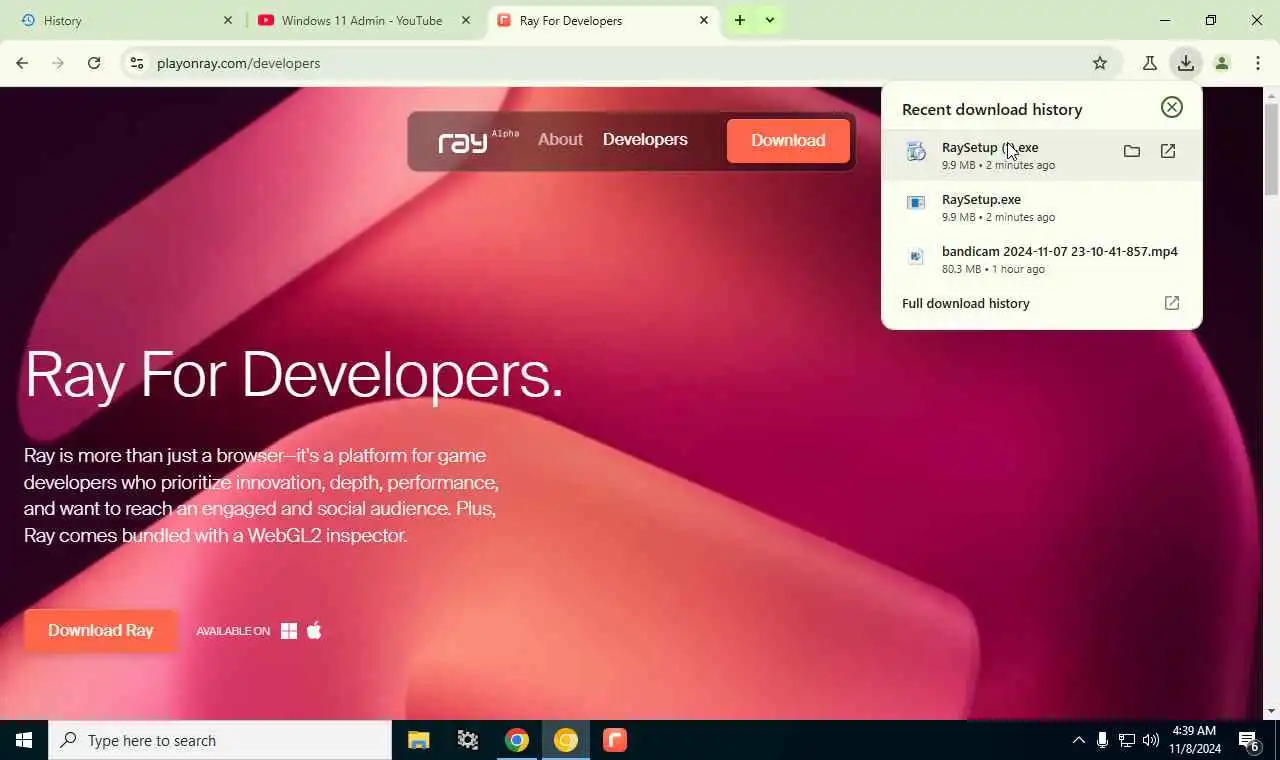Click the address bar URL field
The width and height of the screenshot is (1280, 760).
620,63
